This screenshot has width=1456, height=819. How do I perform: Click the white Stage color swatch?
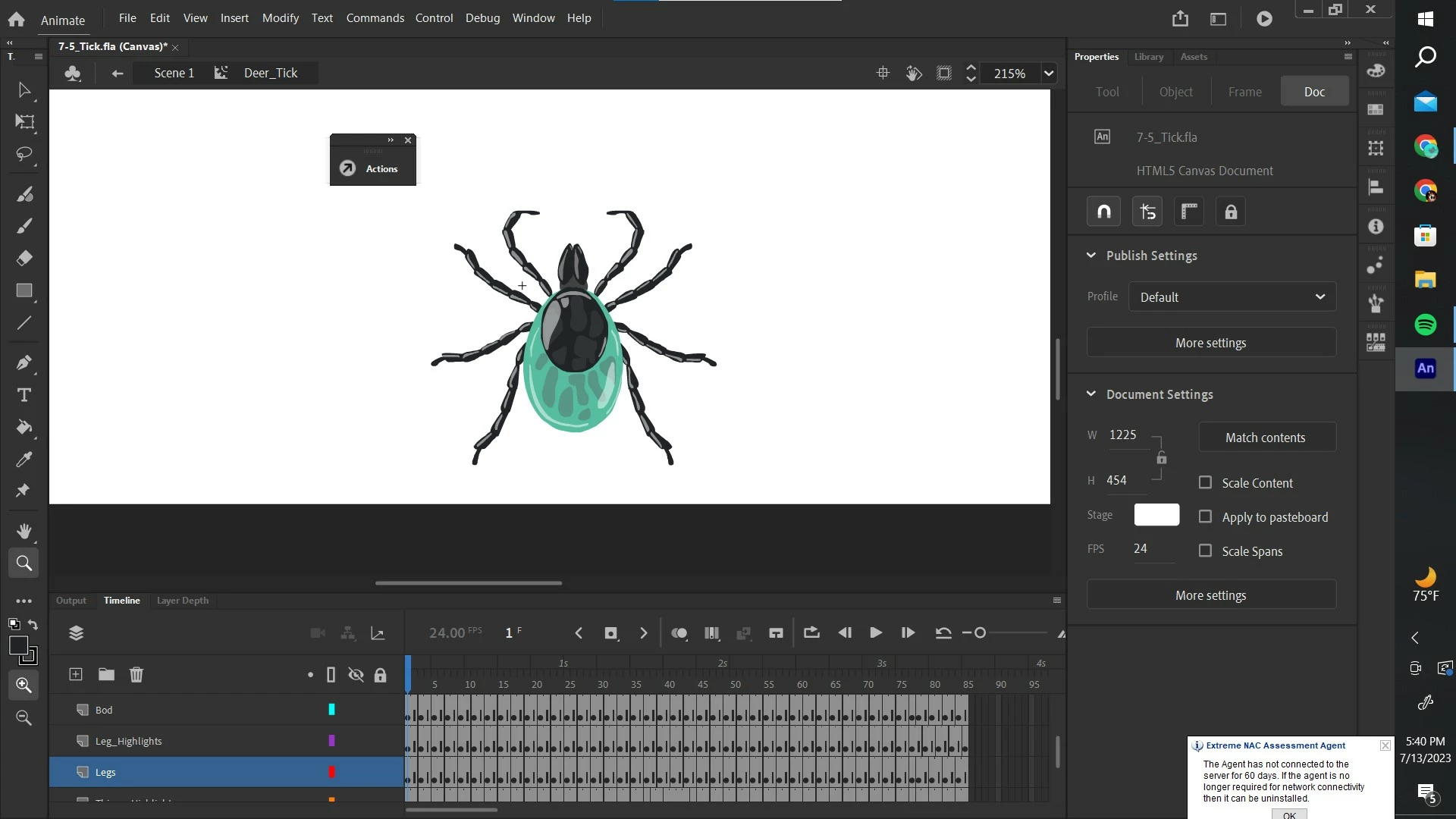1156,515
